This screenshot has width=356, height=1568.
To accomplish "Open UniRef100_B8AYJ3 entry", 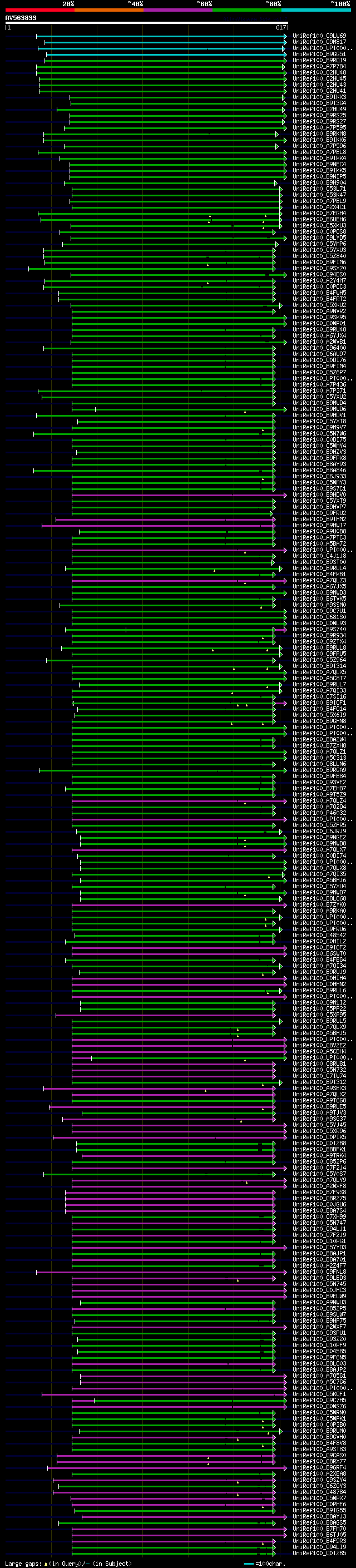I will coord(319,1516).
